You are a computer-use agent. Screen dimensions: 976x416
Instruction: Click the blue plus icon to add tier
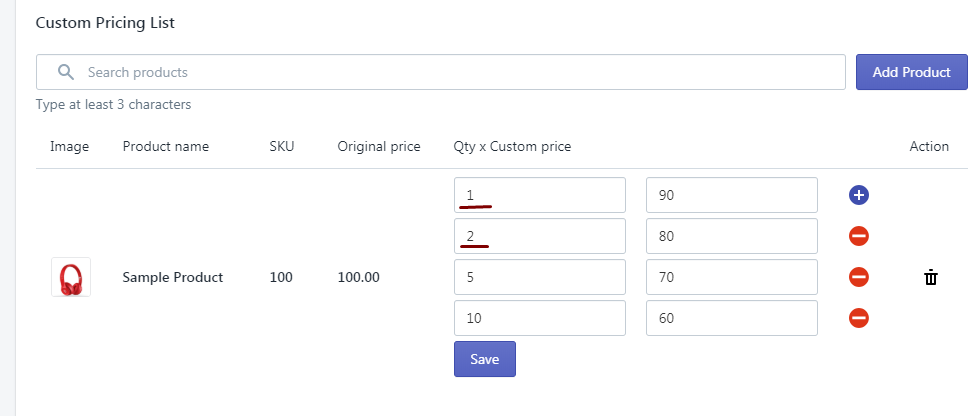(858, 196)
